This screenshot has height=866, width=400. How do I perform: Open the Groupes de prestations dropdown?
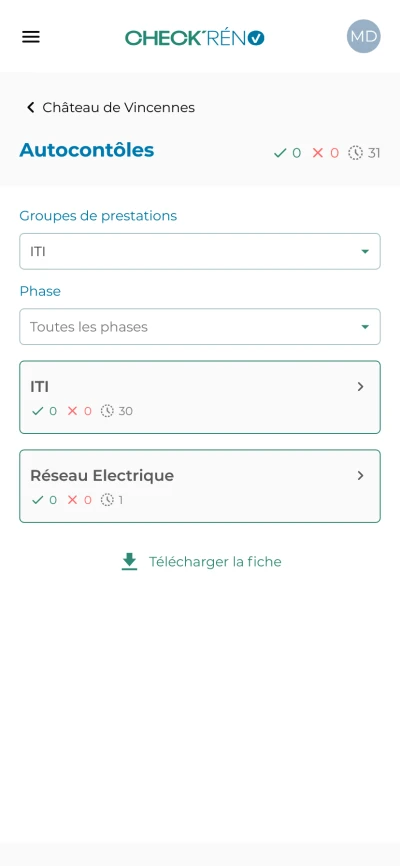point(200,251)
